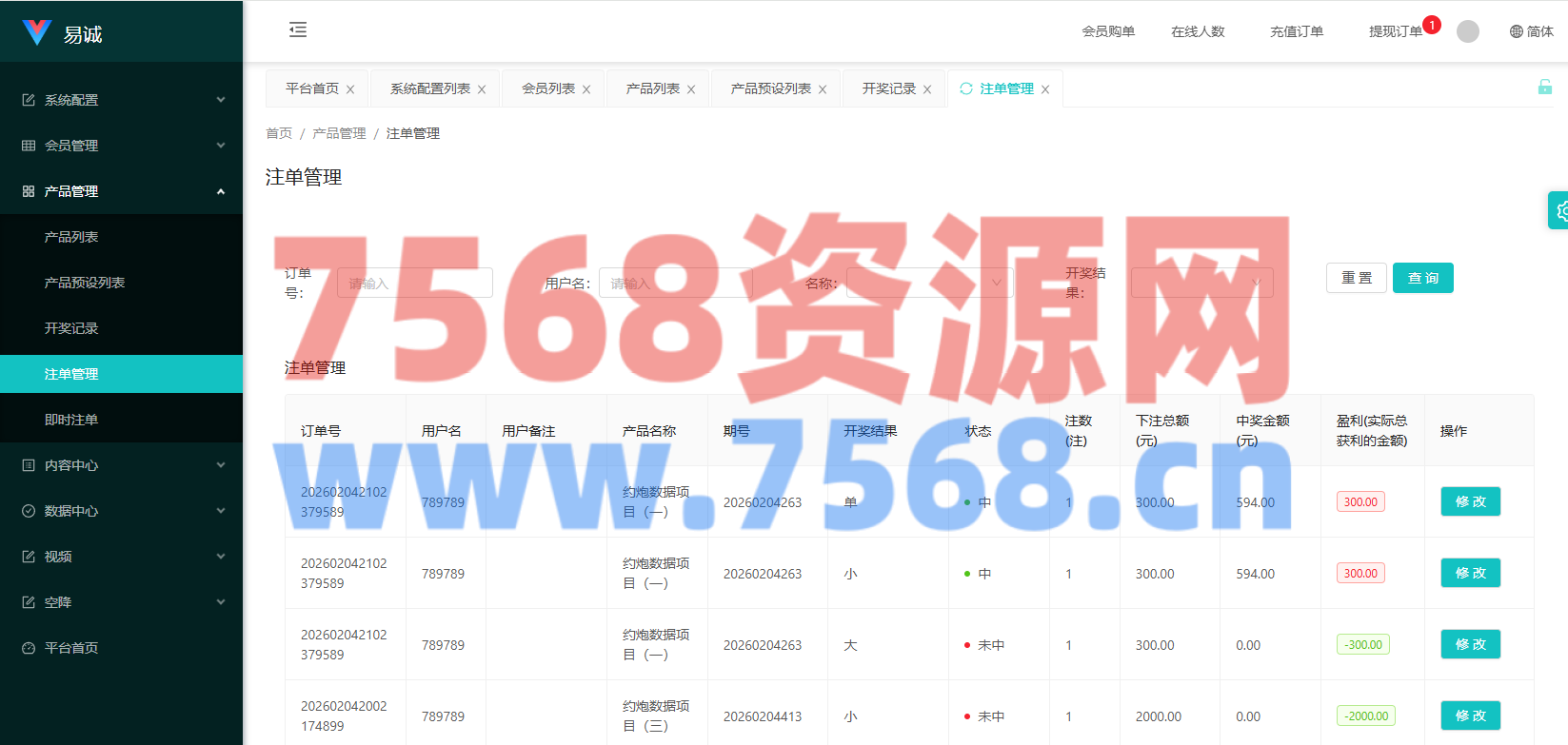The height and width of the screenshot is (745, 1568).
Task: Open the 开奖结果 dropdown filter
Action: (x=1201, y=283)
